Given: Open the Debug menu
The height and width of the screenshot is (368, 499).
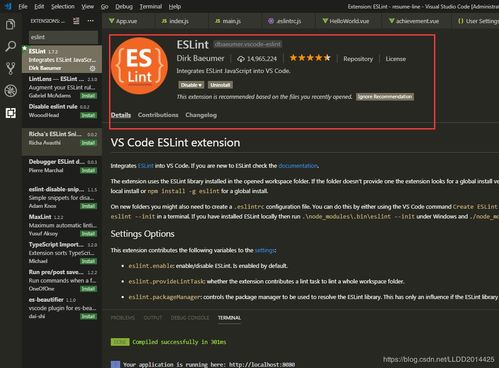Looking at the screenshot, I should [124, 6].
